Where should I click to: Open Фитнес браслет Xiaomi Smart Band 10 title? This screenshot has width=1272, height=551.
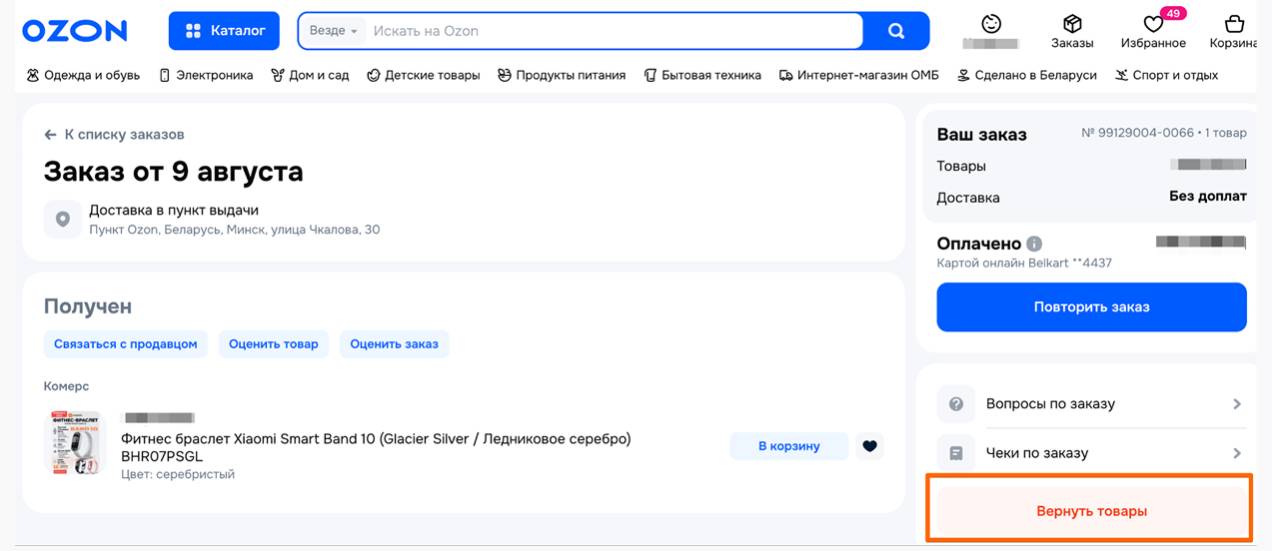376,447
